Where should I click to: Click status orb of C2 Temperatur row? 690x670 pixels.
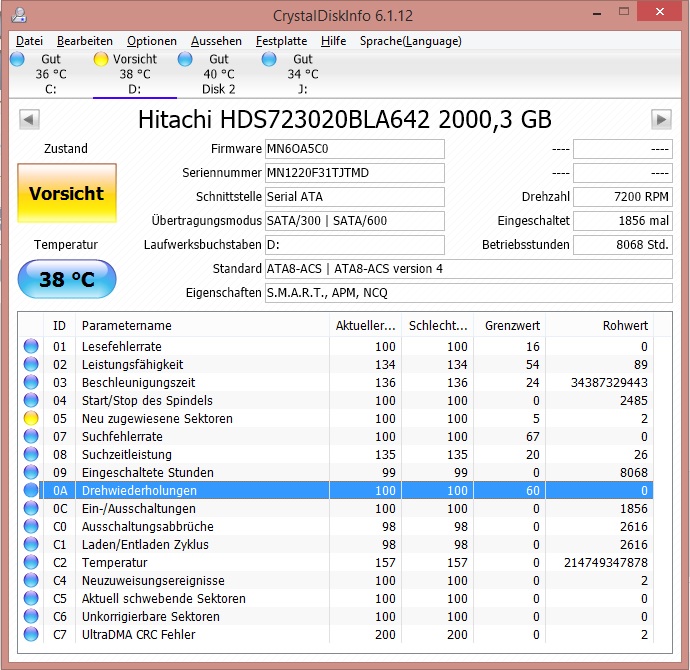click(x=31, y=562)
